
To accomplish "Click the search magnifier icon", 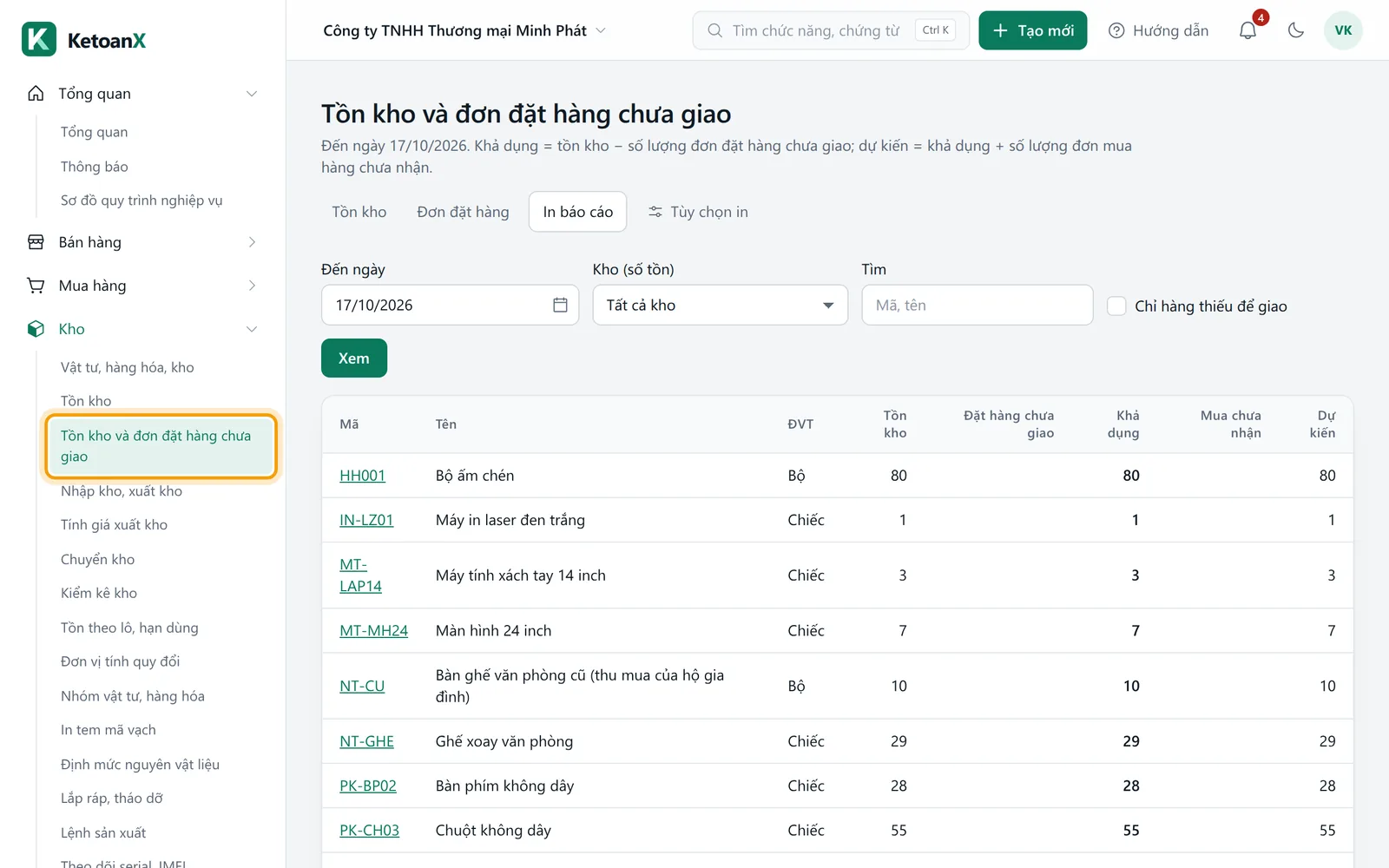I will tap(714, 30).
